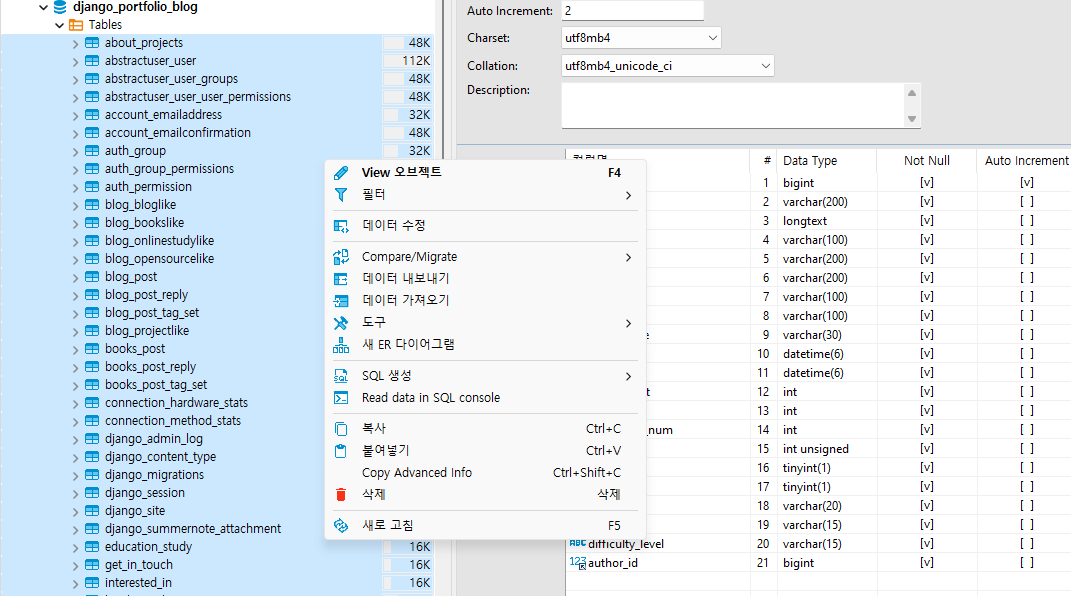
Task: Click the Tables folder icon
Action: (x=76, y=25)
